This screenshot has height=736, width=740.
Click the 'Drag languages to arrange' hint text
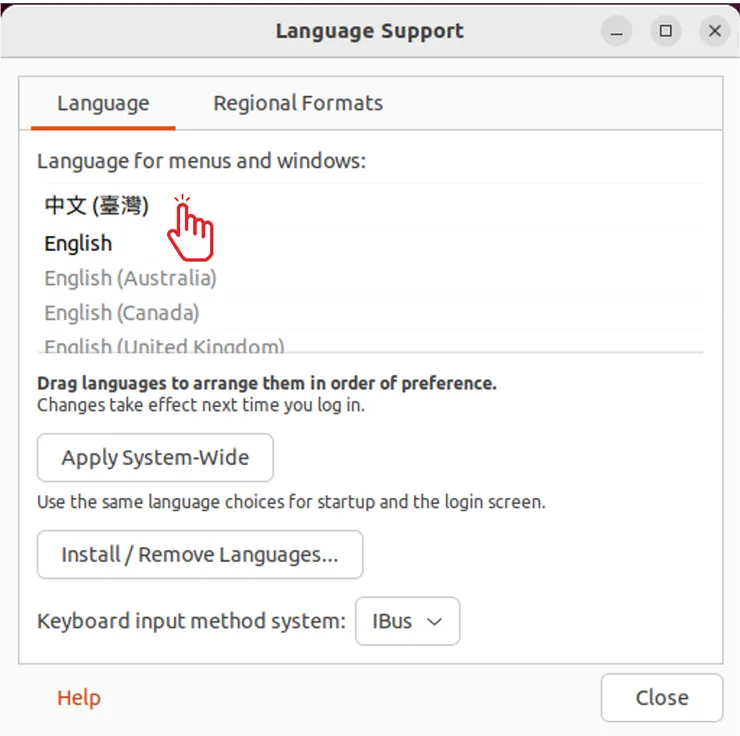coord(267,383)
